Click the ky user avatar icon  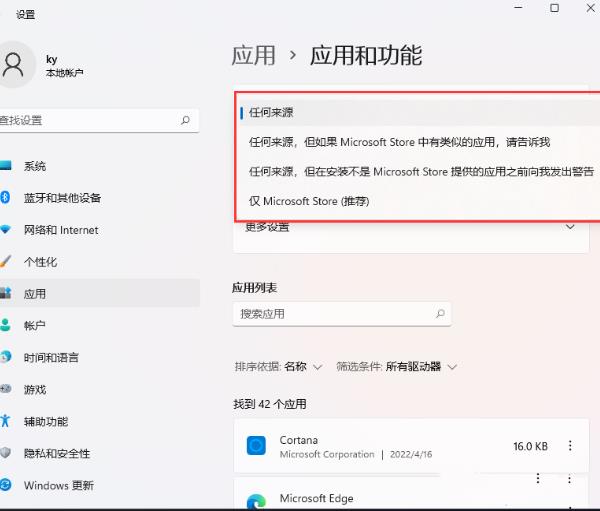(13, 65)
